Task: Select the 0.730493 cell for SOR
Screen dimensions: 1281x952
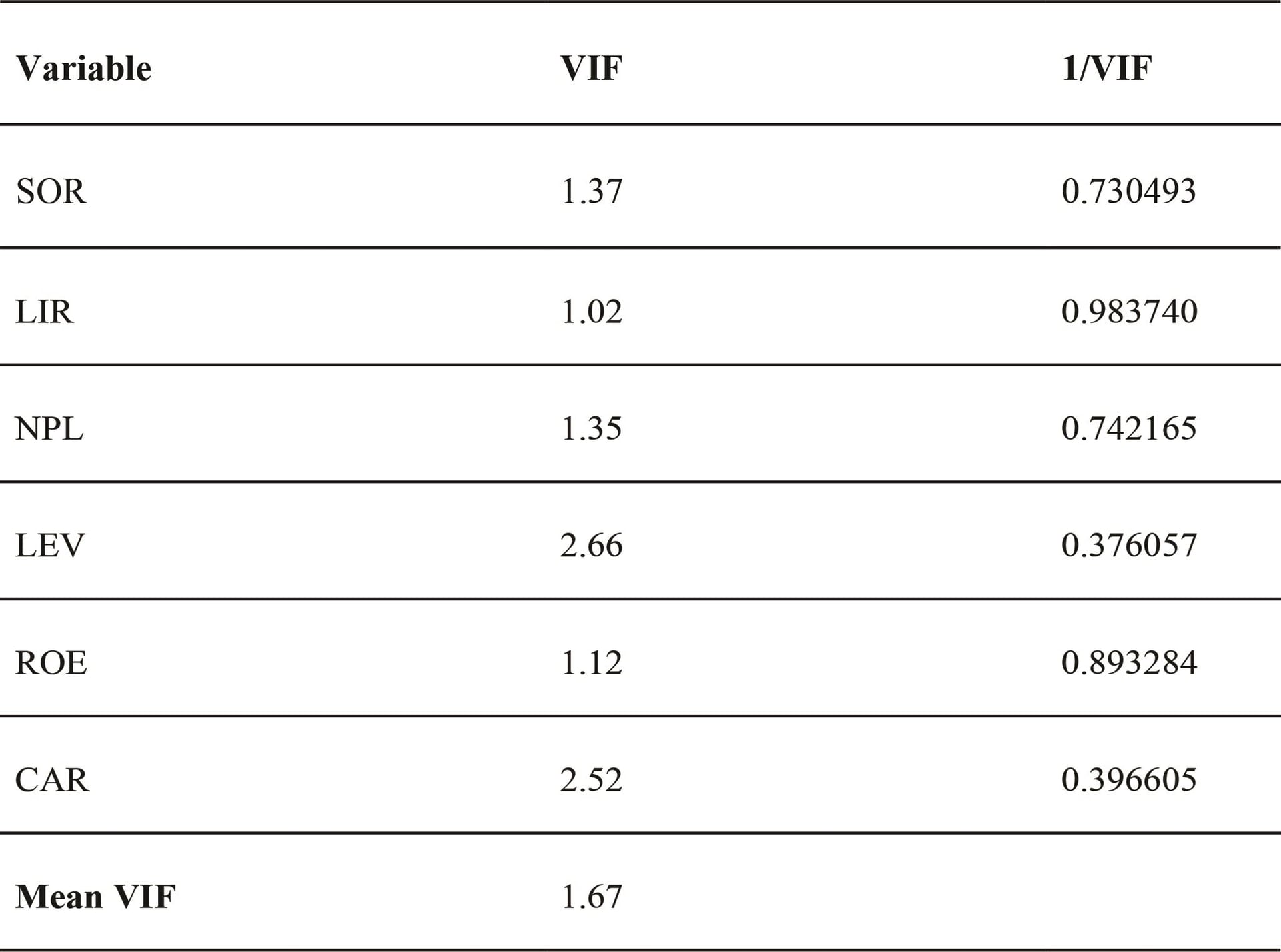Action: coord(1128,191)
